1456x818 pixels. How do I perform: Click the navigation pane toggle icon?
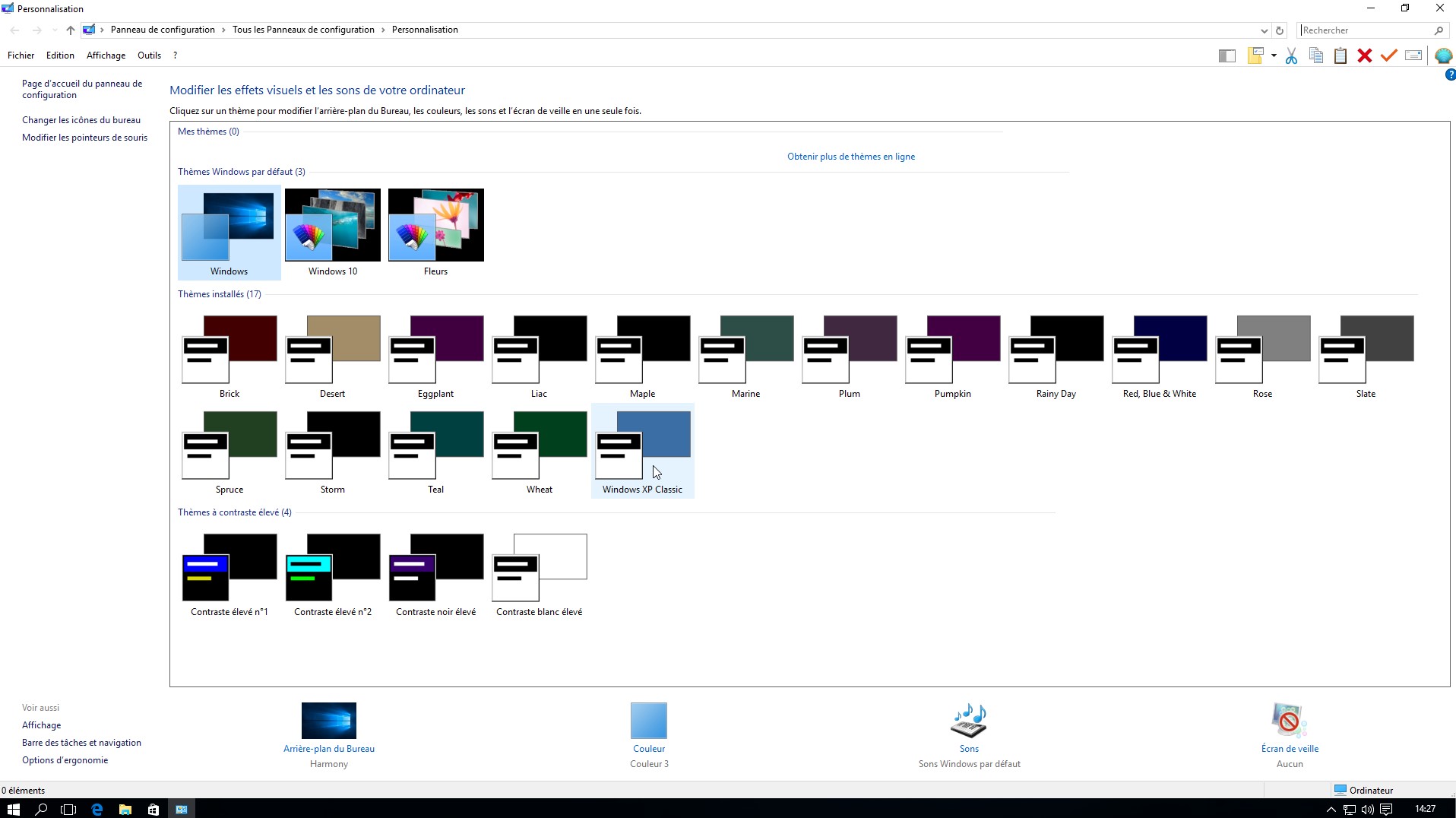(x=1227, y=55)
